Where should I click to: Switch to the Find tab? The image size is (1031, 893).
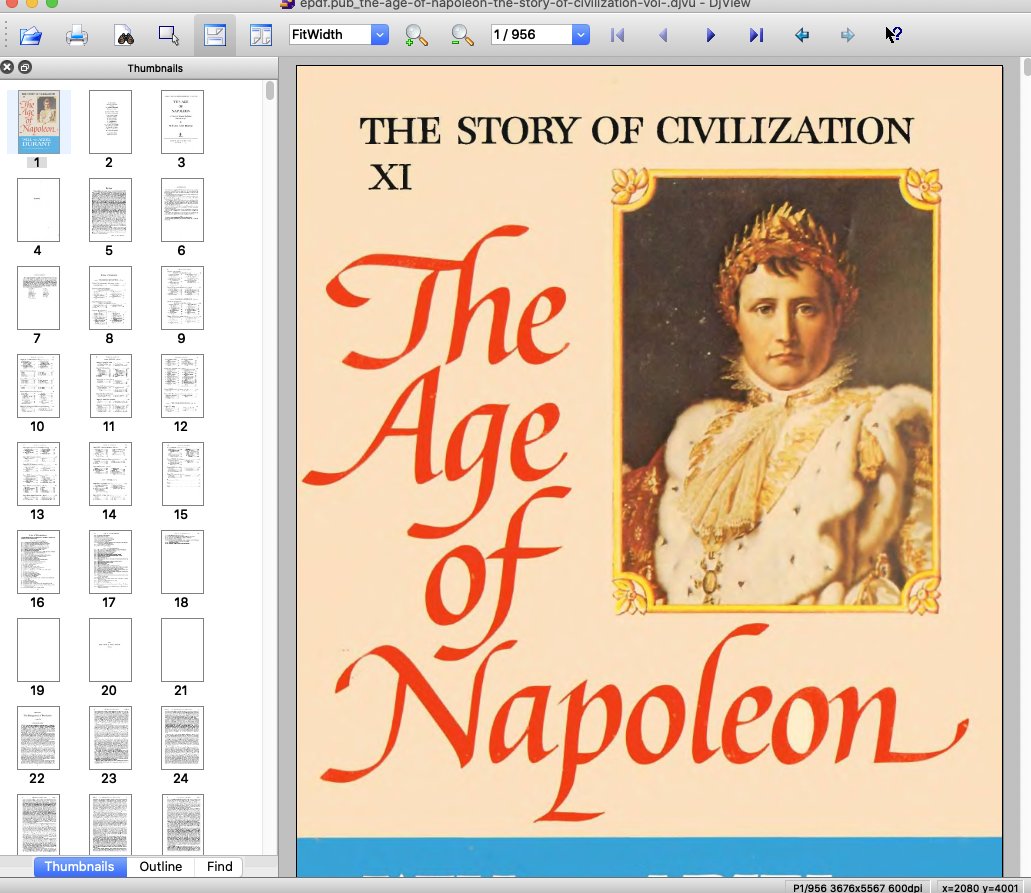pos(220,866)
